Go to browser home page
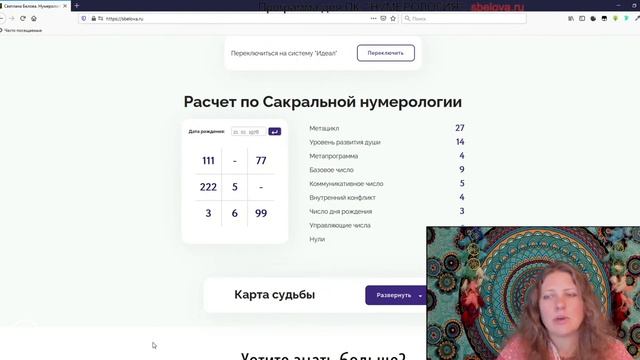 click(34, 18)
